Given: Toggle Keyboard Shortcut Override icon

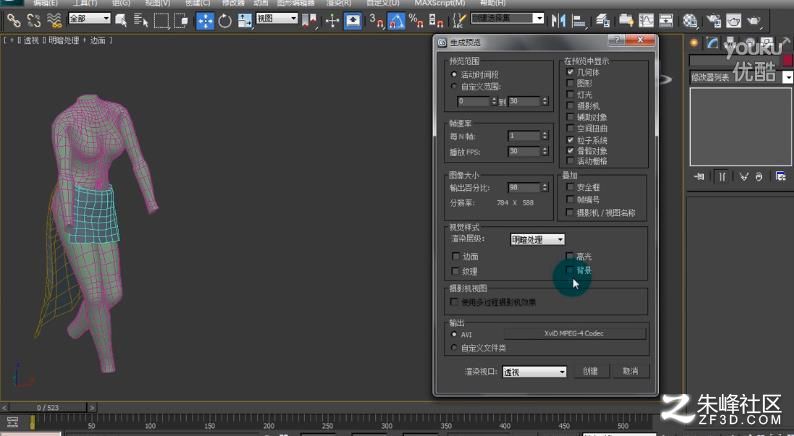Looking at the screenshot, I should [353, 21].
